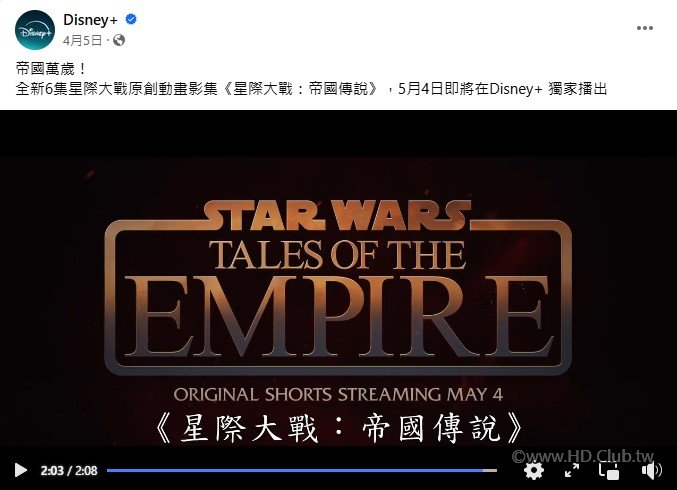Open the mini player icon
The height and width of the screenshot is (490, 677).
pyautogui.click(x=609, y=471)
